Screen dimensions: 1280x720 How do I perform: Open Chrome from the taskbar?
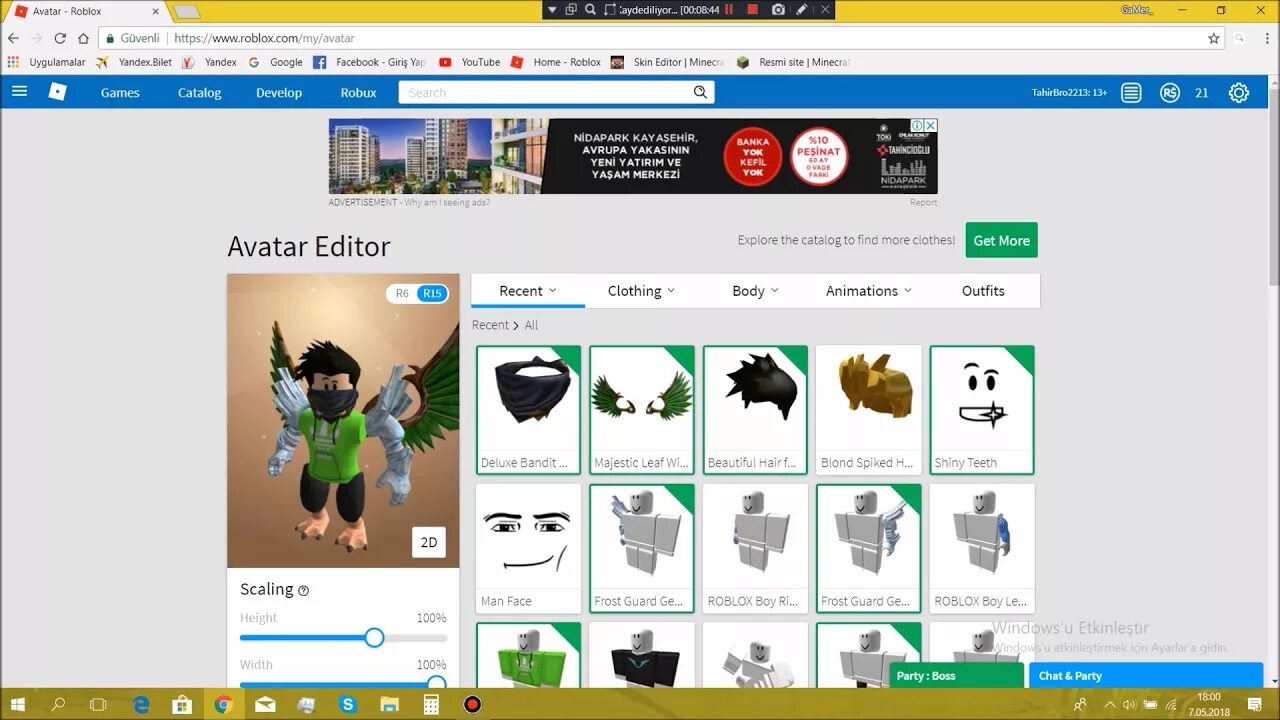coord(223,704)
